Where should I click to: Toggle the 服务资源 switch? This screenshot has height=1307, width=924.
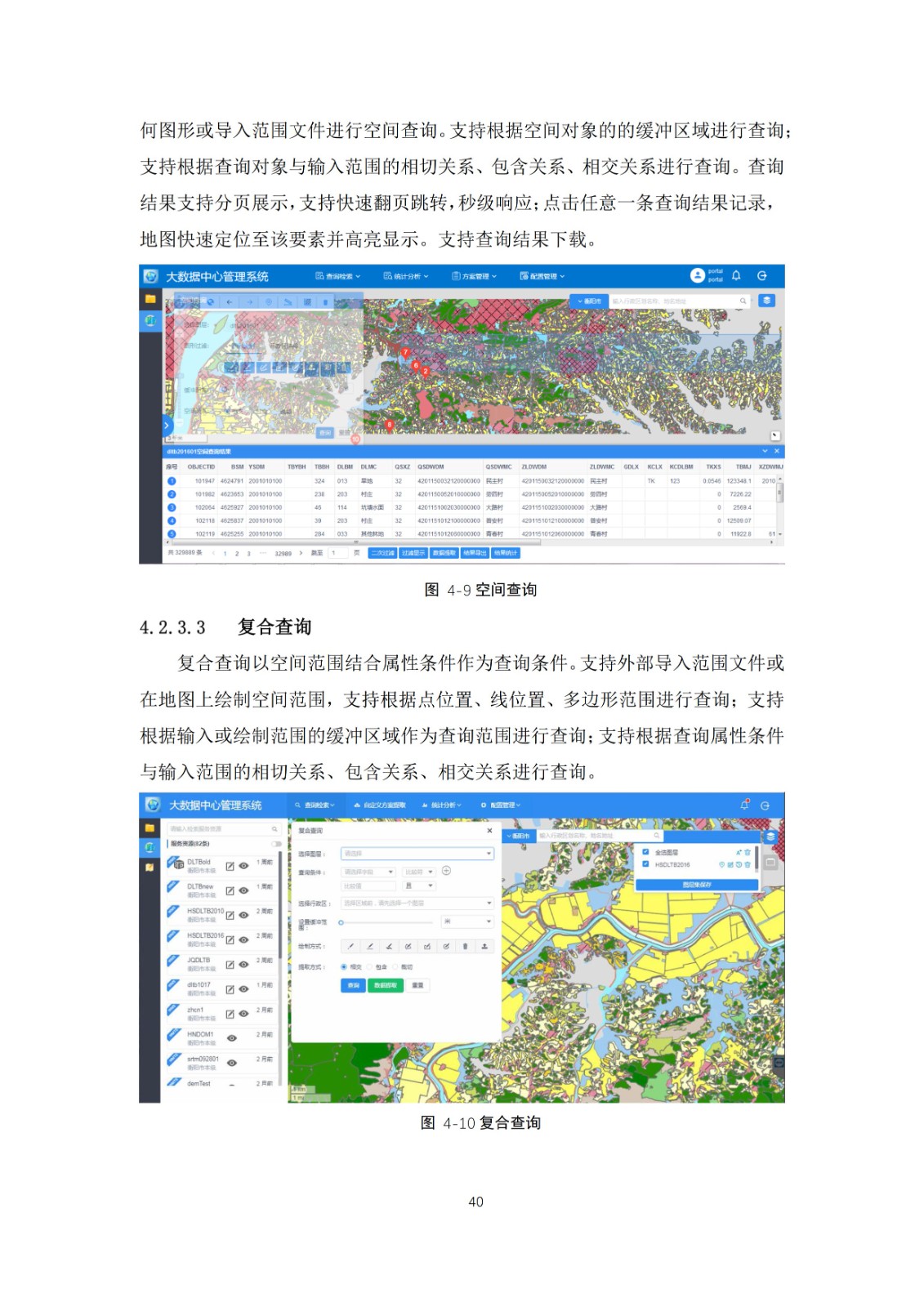(275, 844)
